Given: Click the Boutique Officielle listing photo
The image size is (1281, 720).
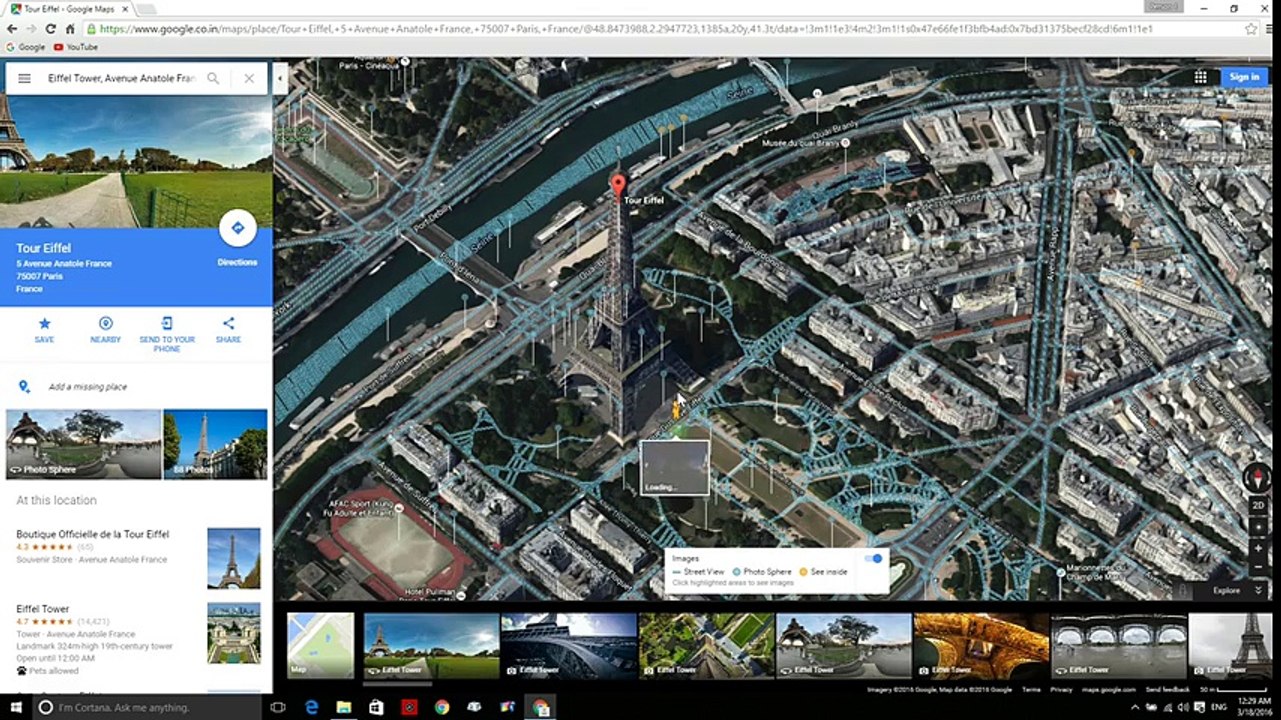Looking at the screenshot, I should 234,558.
